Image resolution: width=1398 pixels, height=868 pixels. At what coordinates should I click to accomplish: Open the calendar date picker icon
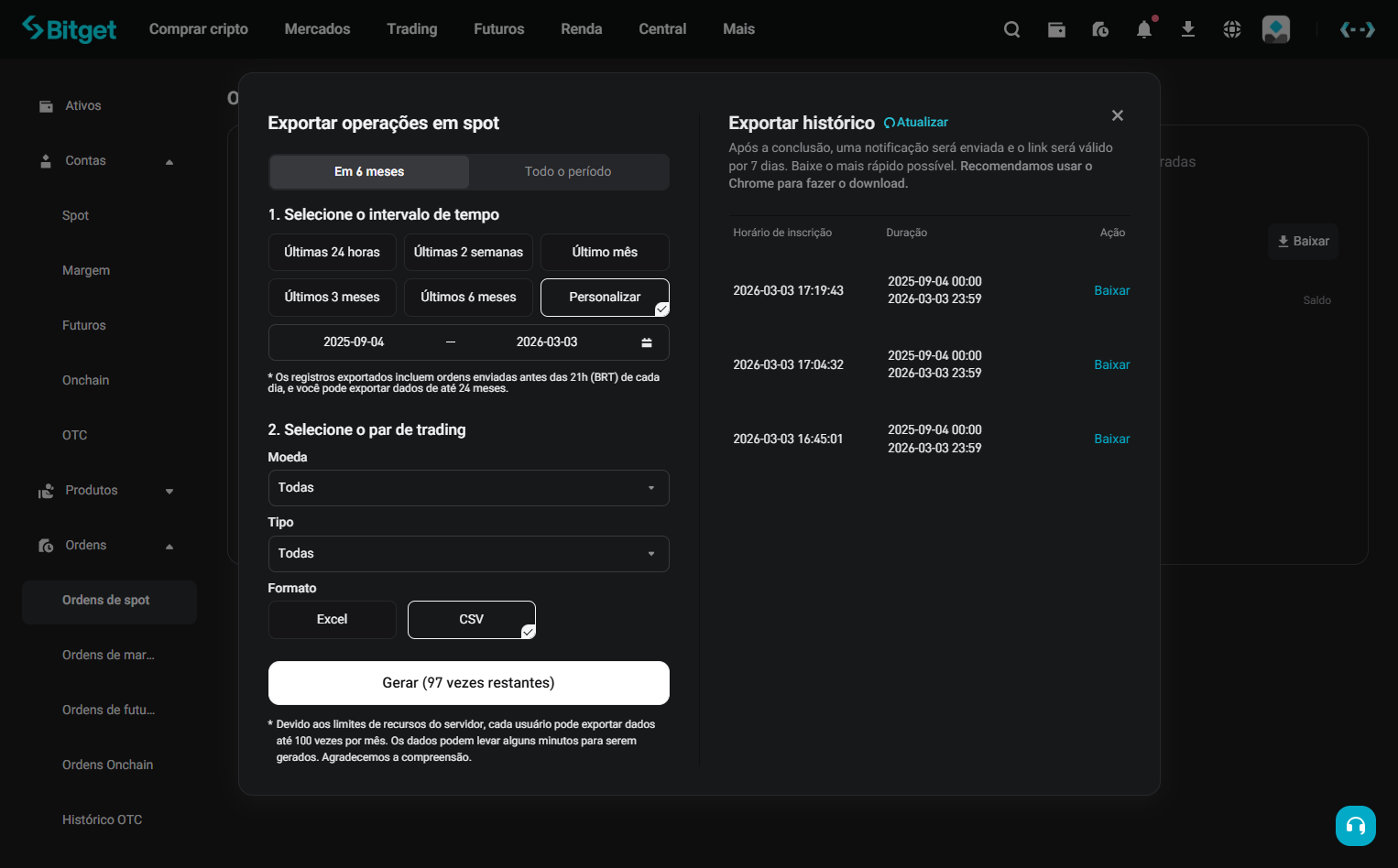click(x=647, y=342)
